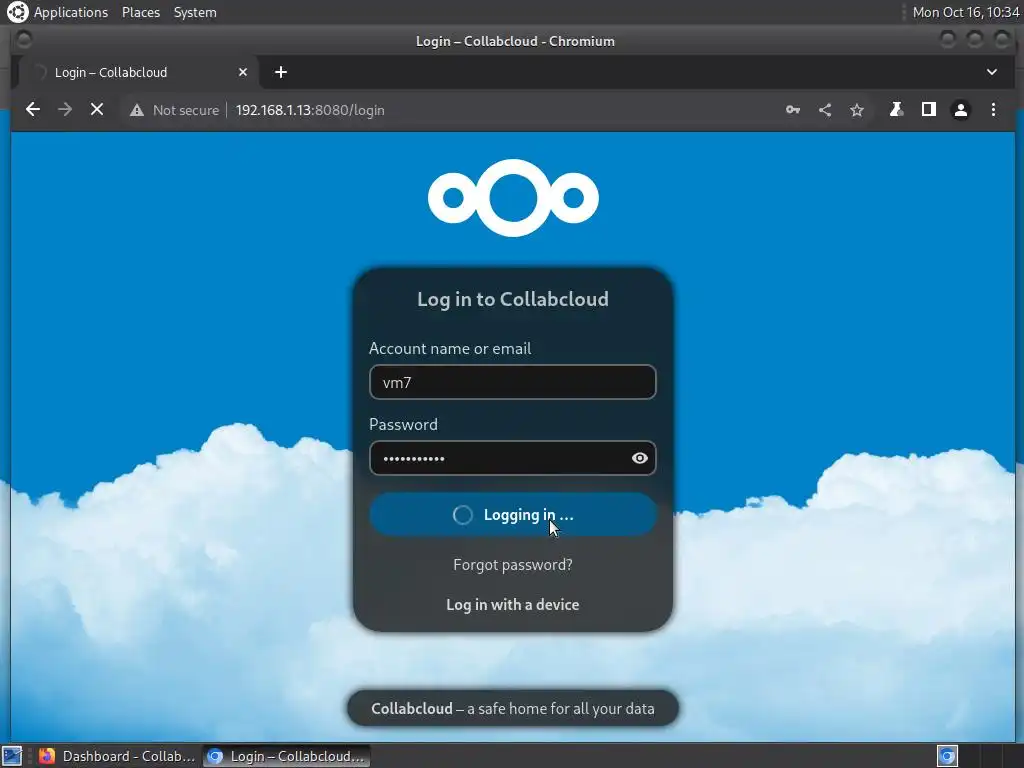1024x768 pixels.
Task: Click the share page icon
Action: [825, 110]
